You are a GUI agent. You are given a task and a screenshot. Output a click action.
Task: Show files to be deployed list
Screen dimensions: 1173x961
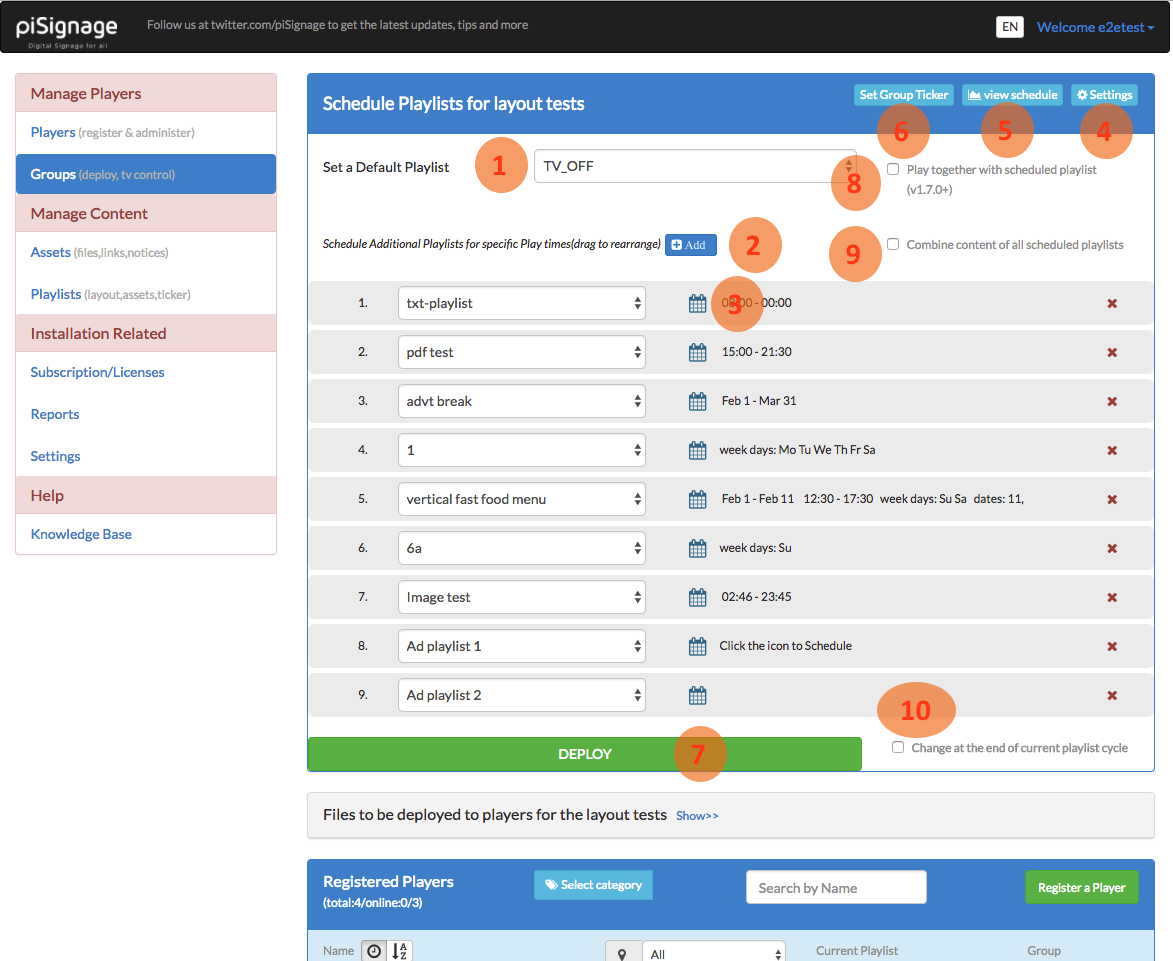coord(697,815)
